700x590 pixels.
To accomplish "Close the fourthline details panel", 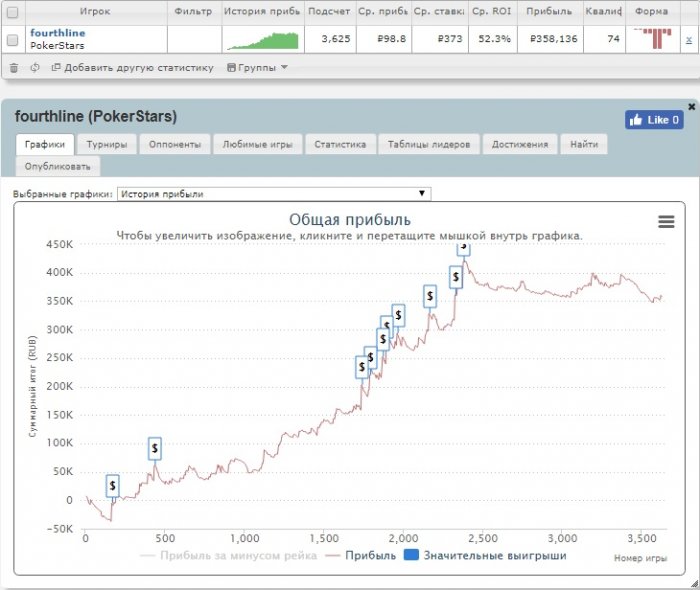I will (692, 107).
